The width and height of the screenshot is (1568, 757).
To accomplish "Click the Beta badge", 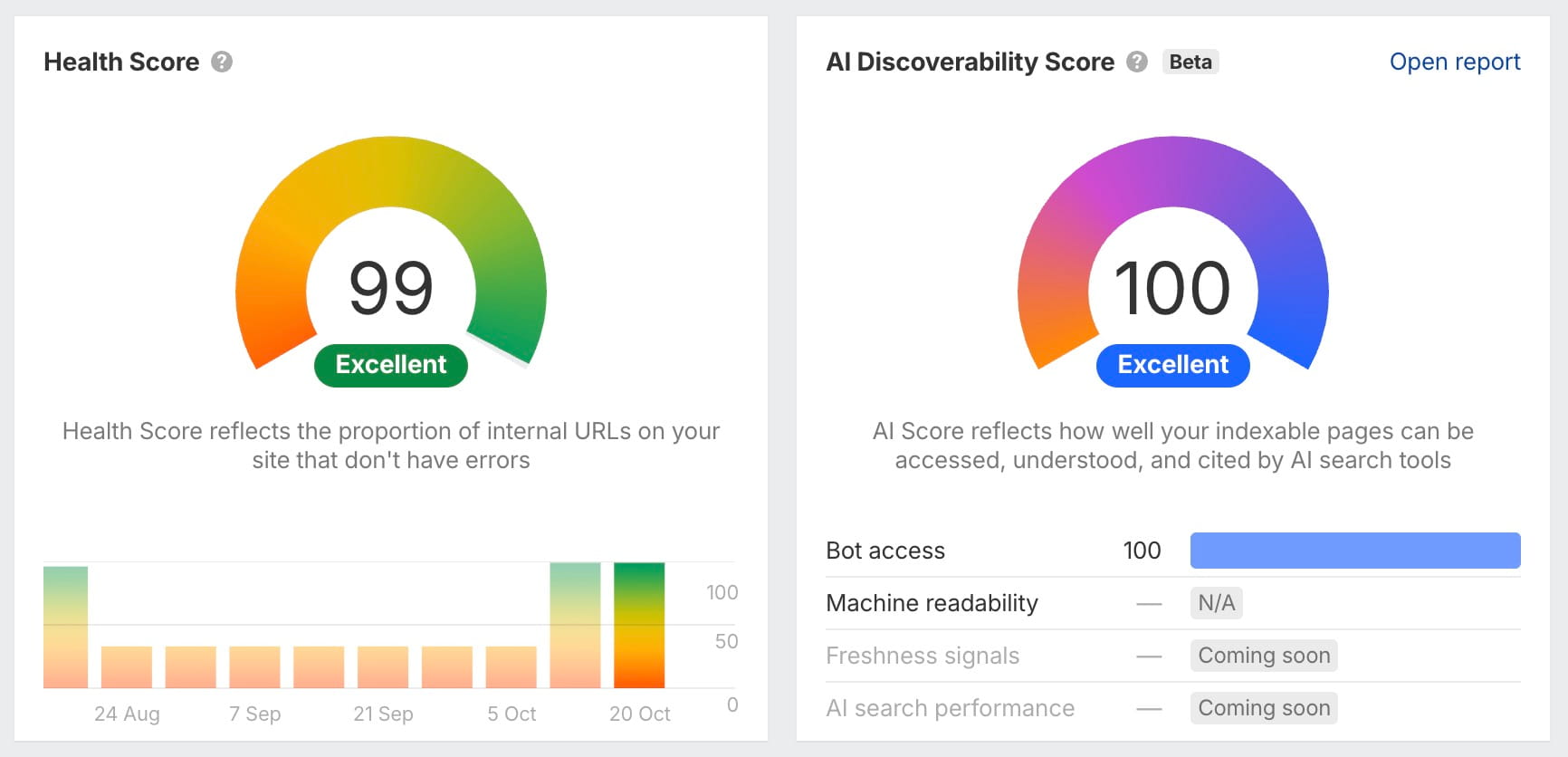I will [x=1190, y=62].
